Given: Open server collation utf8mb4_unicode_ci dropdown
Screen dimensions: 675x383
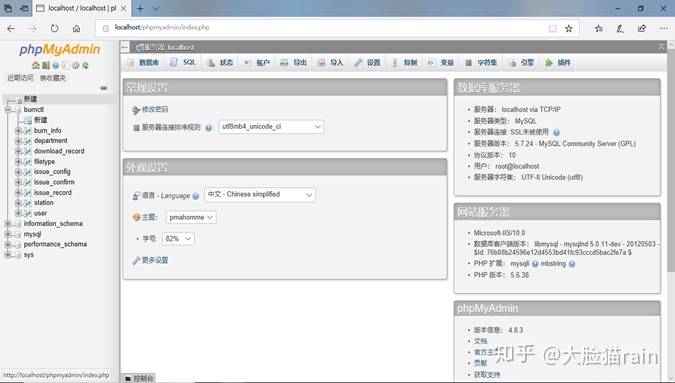Looking at the screenshot, I should 271,127.
